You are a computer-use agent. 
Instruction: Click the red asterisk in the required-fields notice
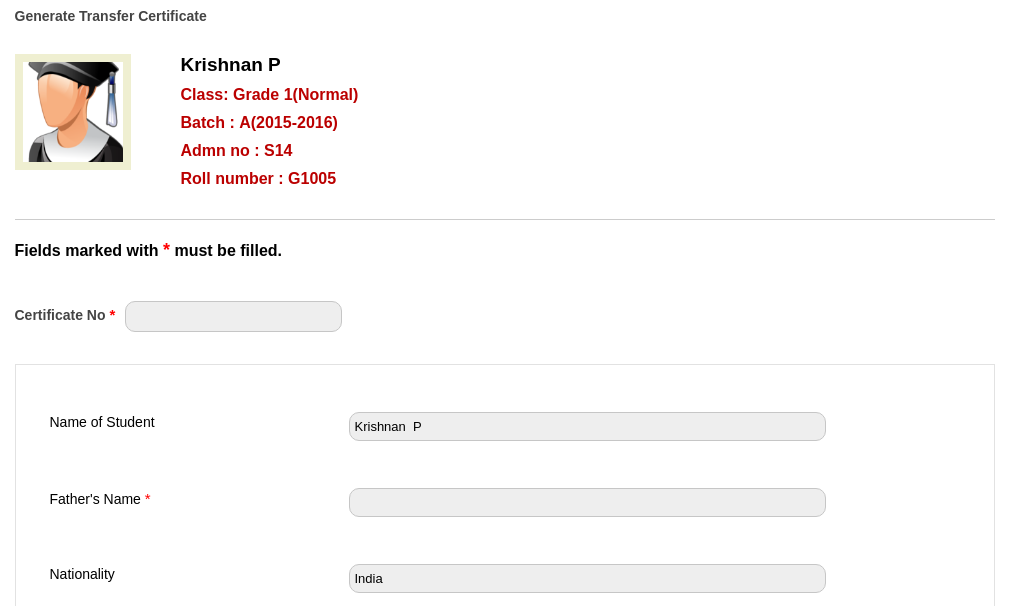[166, 249]
